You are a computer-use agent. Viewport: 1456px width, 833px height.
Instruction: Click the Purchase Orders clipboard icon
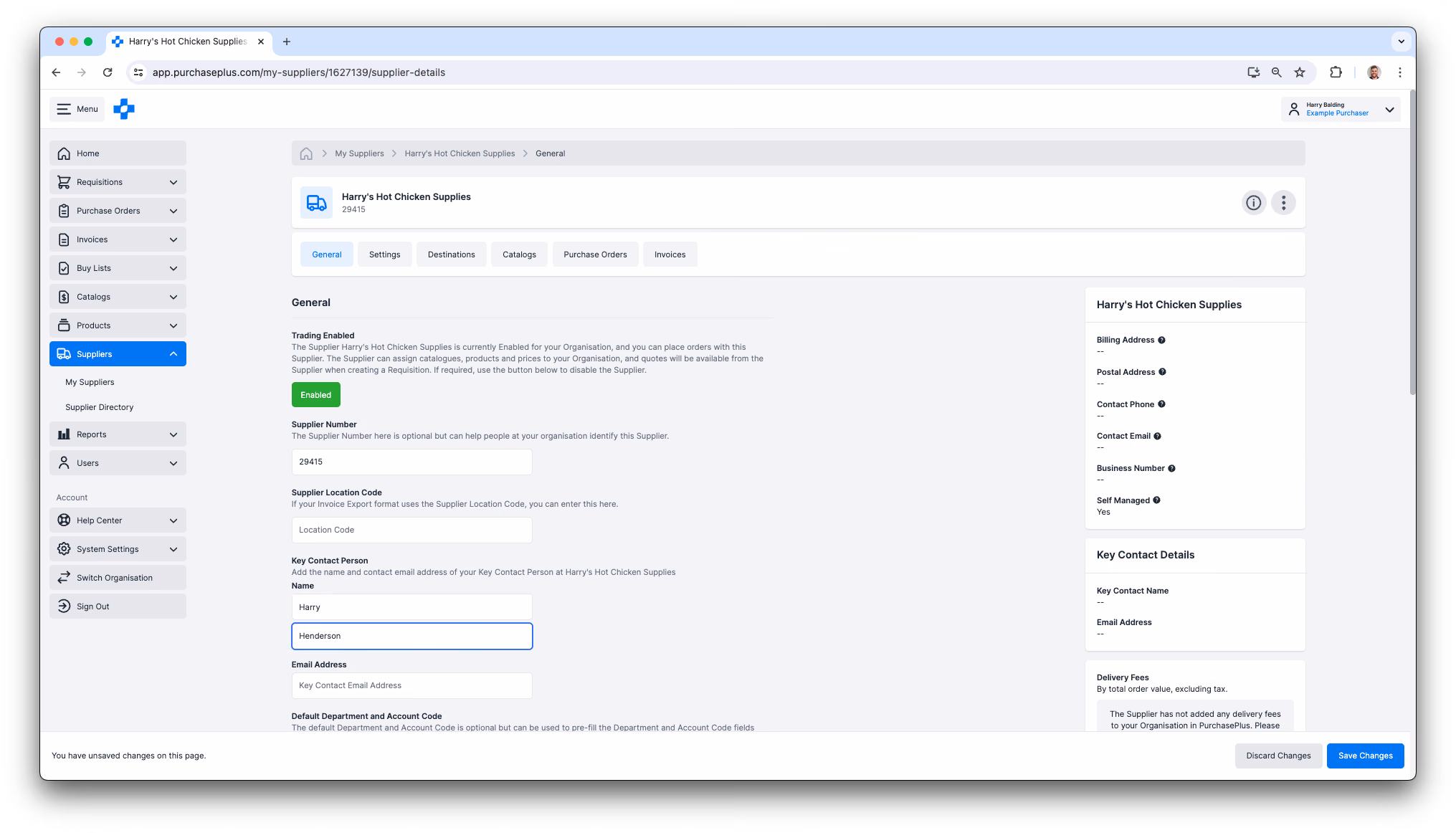pyautogui.click(x=64, y=211)
